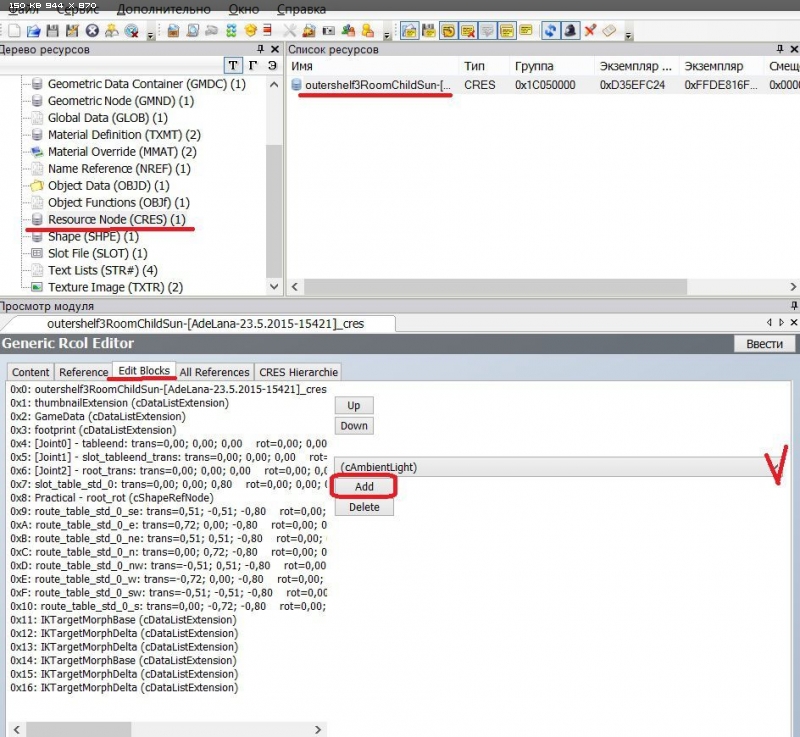This screenshot has width=800, height=737.
Task: Select Resource Node (CRES) in tree
Action: [116, 219]
